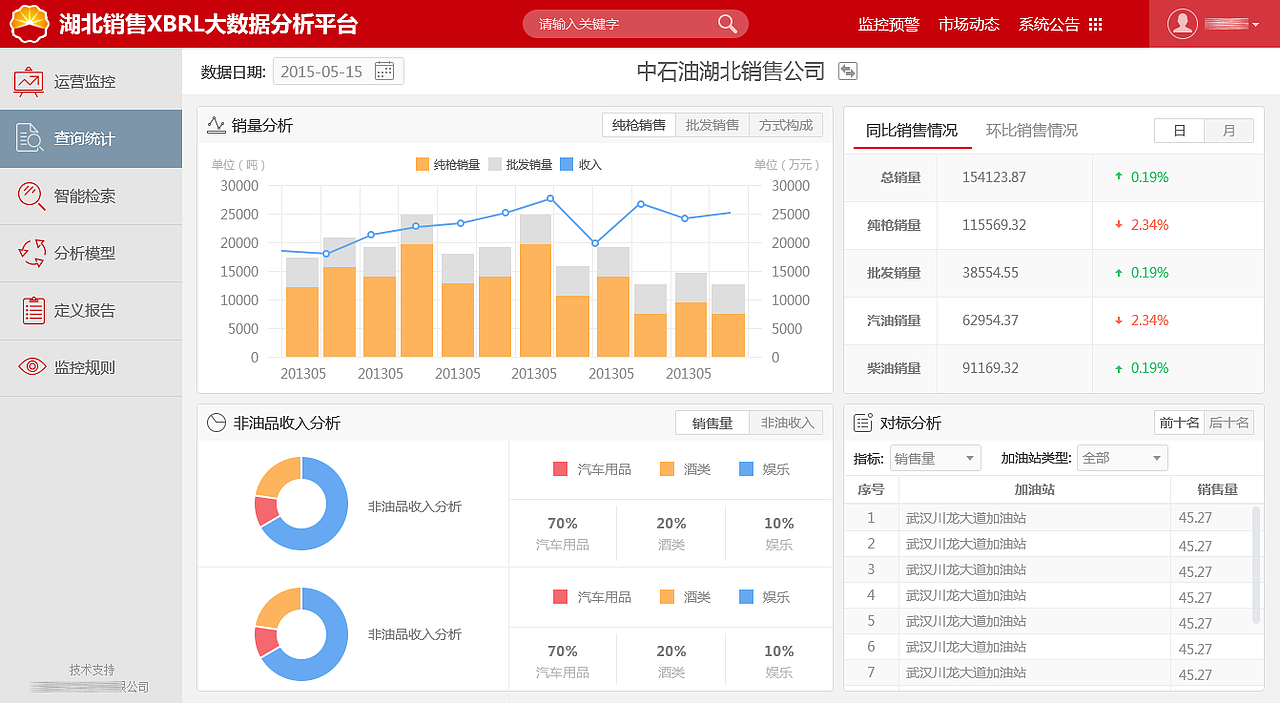The width and height of the screenshot is (1280, 703).
Task: Switch comparison to 月 view
Action: pos(1229,130)
